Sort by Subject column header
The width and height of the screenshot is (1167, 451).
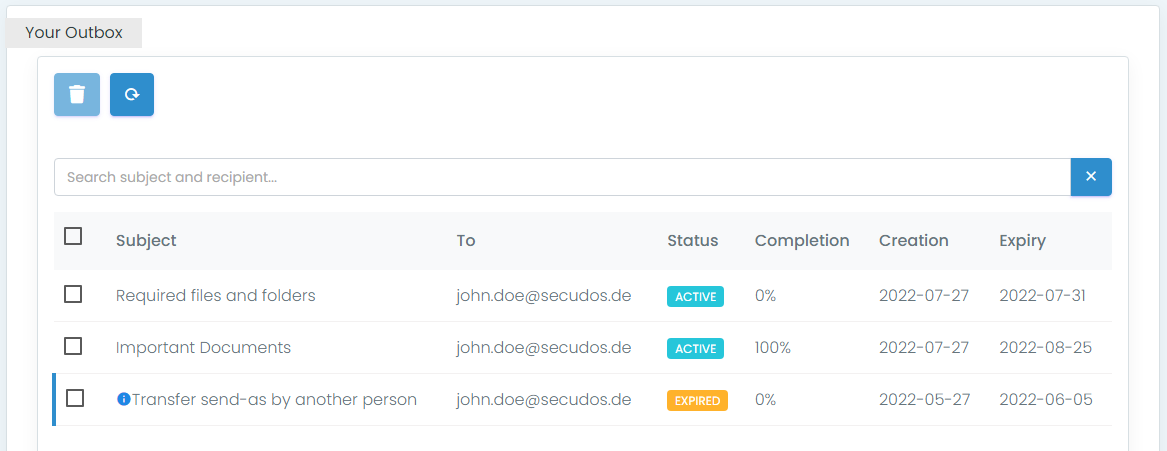click(x=146, y=240)
